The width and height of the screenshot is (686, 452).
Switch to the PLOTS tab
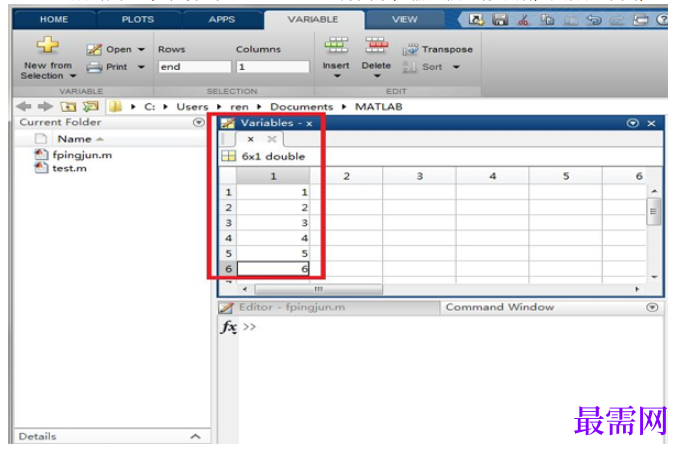(138, 20)
